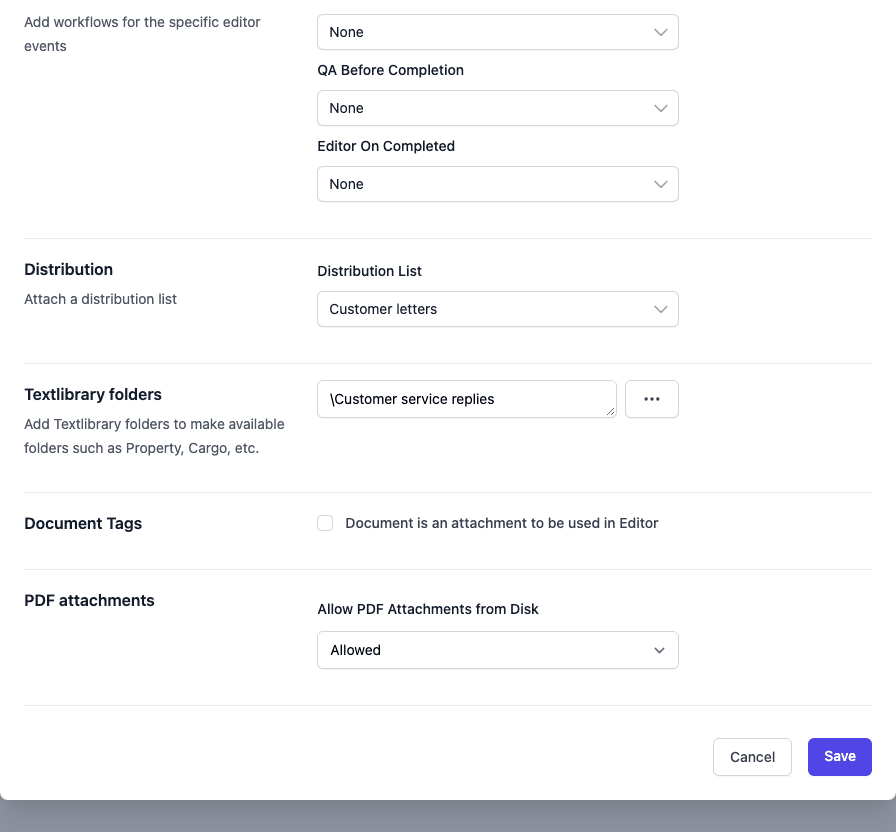896x832 pixels.
Task: Click the PDF attachments heading
Action: [89, 601]
